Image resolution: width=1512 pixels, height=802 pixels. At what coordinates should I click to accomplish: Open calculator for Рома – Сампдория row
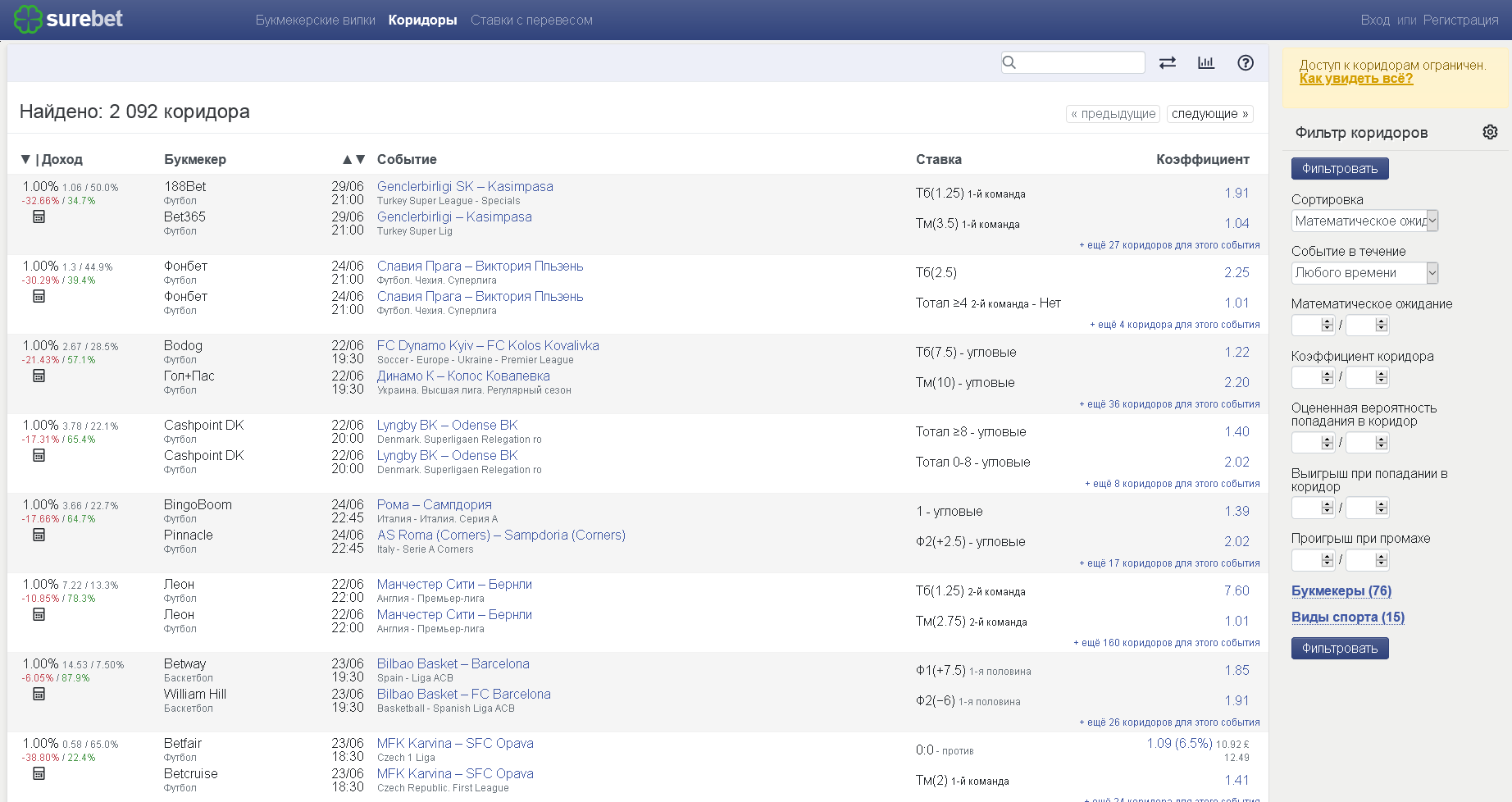click(39, 535)
